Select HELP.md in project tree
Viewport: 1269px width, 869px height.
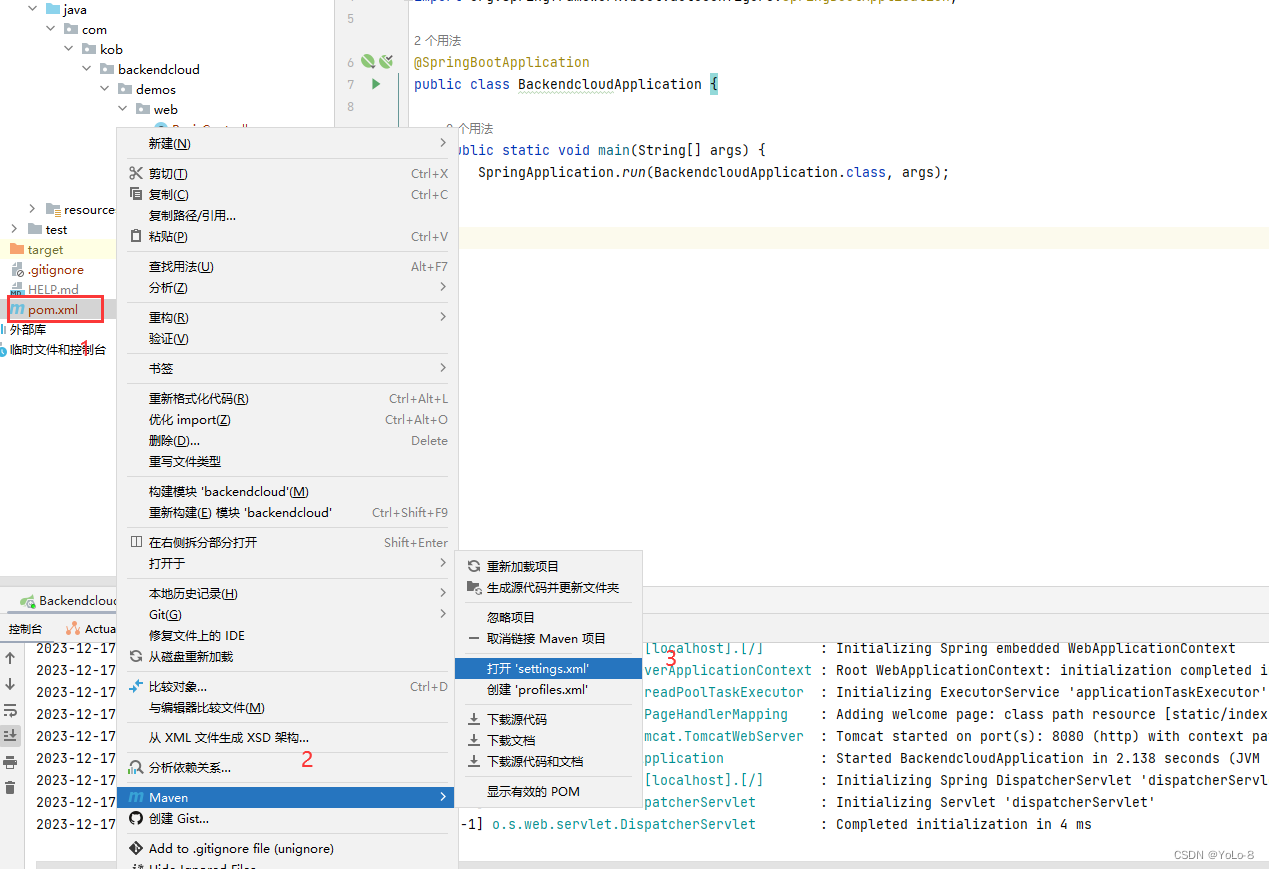53,289
